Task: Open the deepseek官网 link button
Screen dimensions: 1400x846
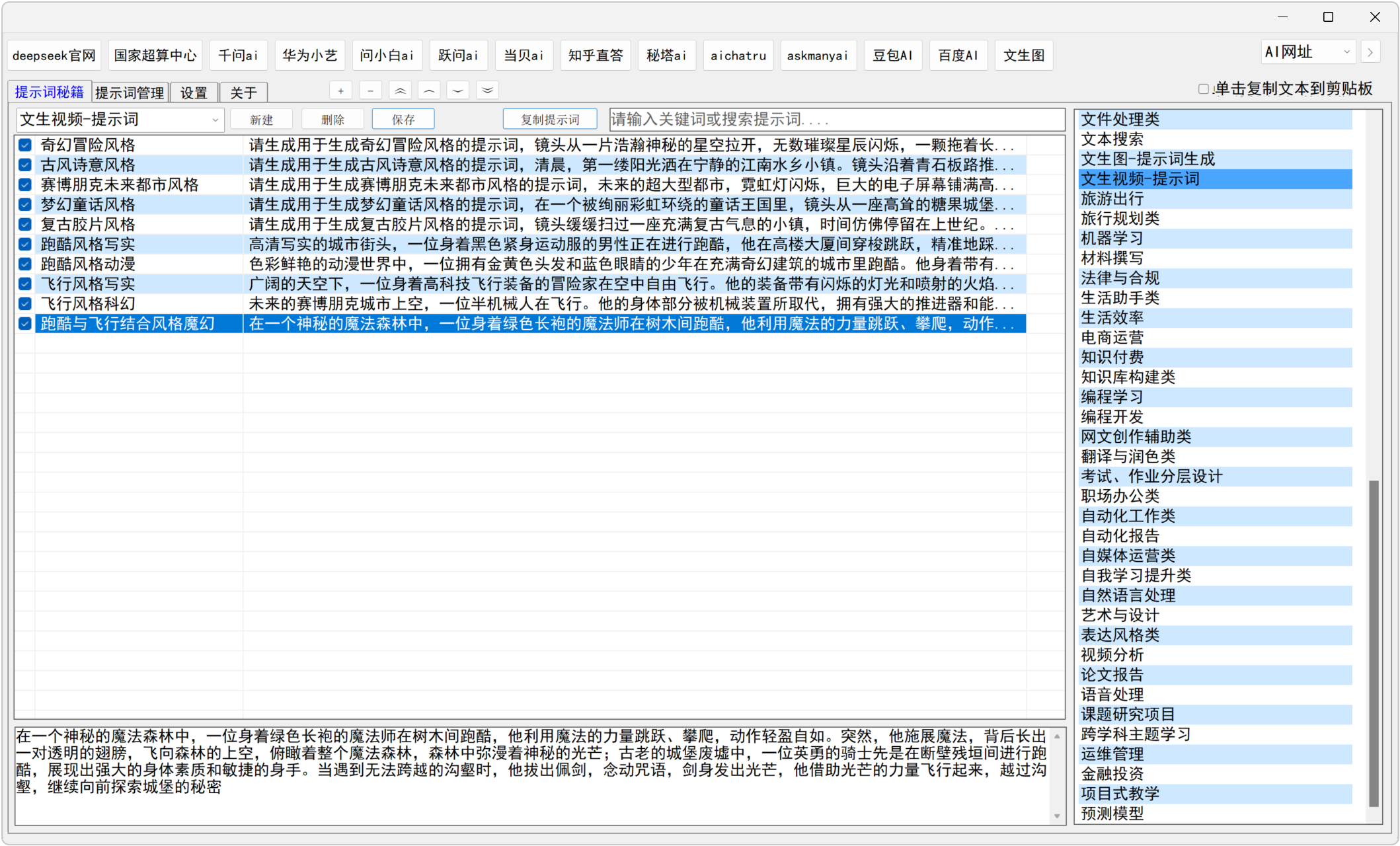Action: 54,56
